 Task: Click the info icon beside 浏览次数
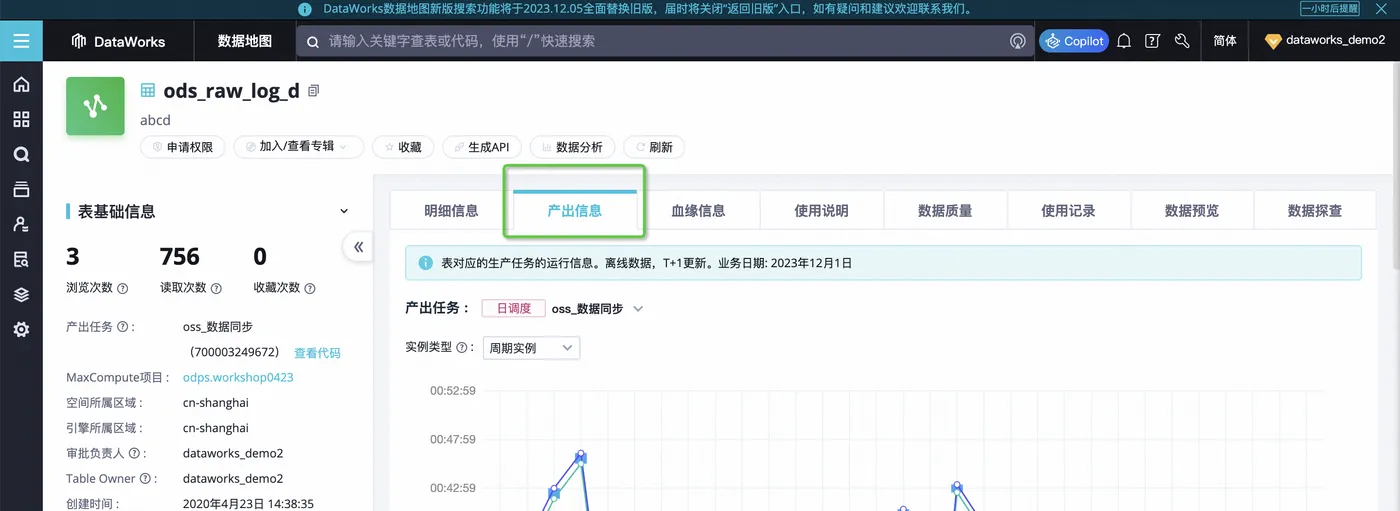click(123, 288)
